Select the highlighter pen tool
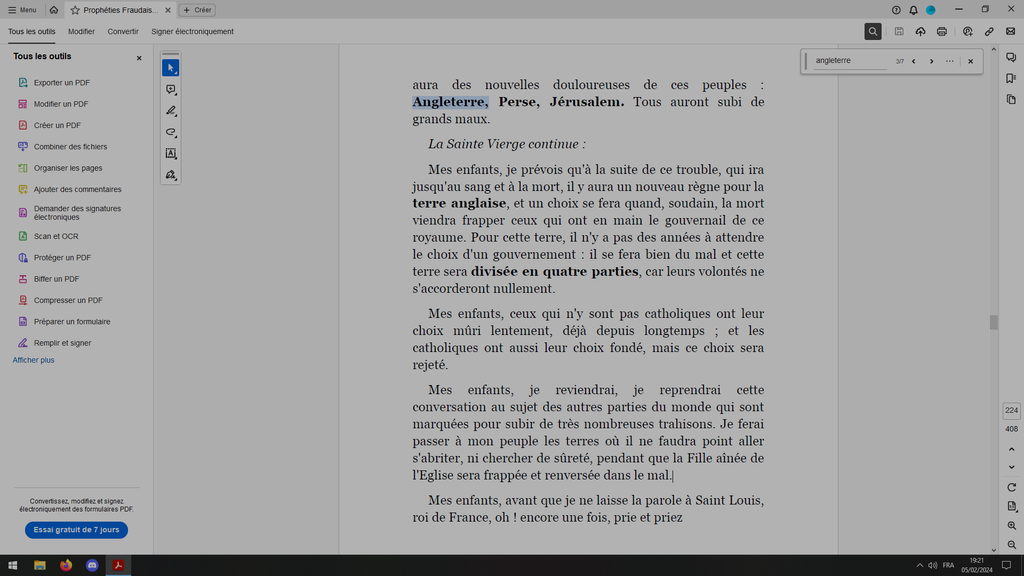Viewport: 1024px width, 576px height. coord(170,111)
